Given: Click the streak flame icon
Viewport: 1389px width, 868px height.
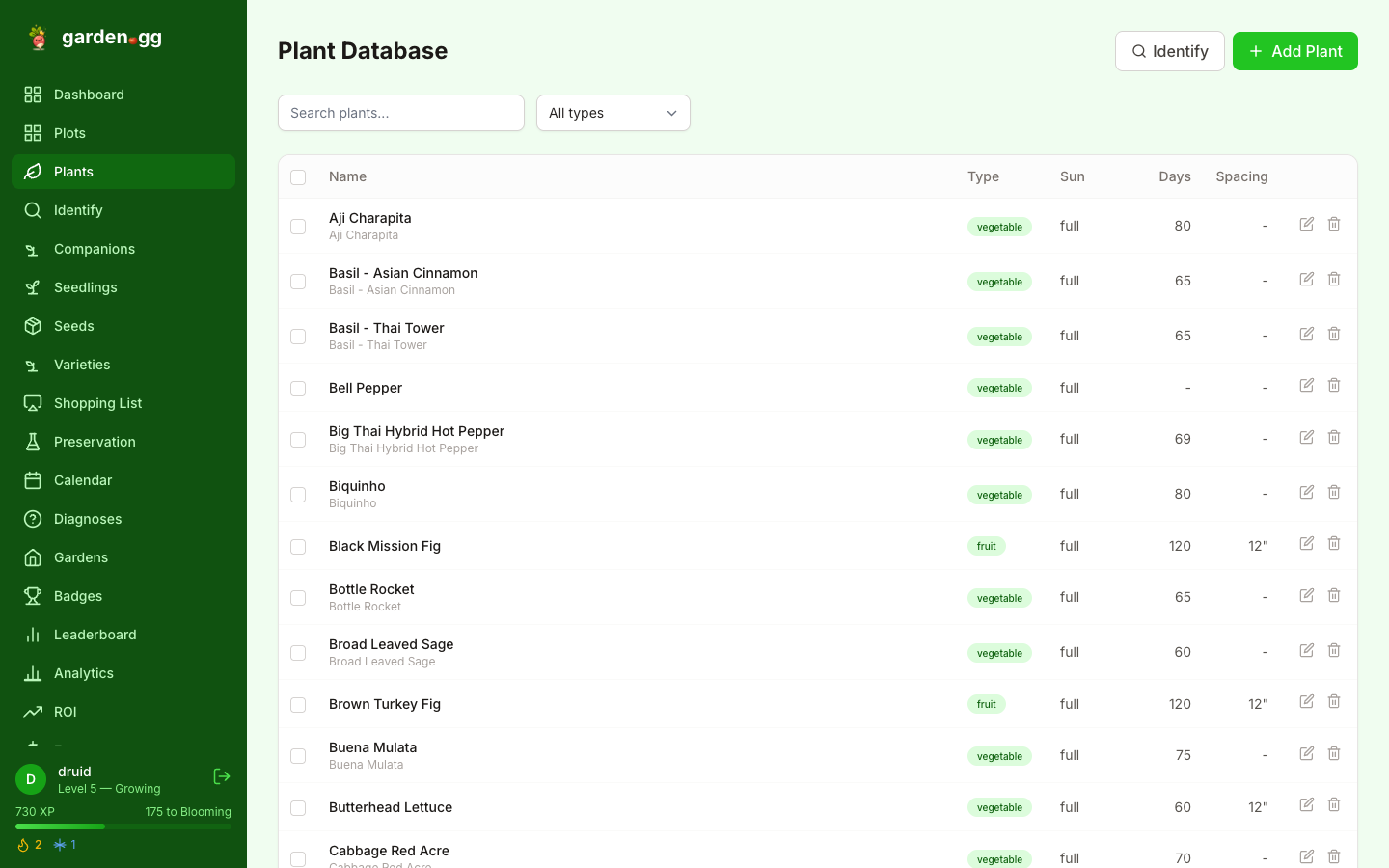Looking at the screenshot, I should coord(23,845).
